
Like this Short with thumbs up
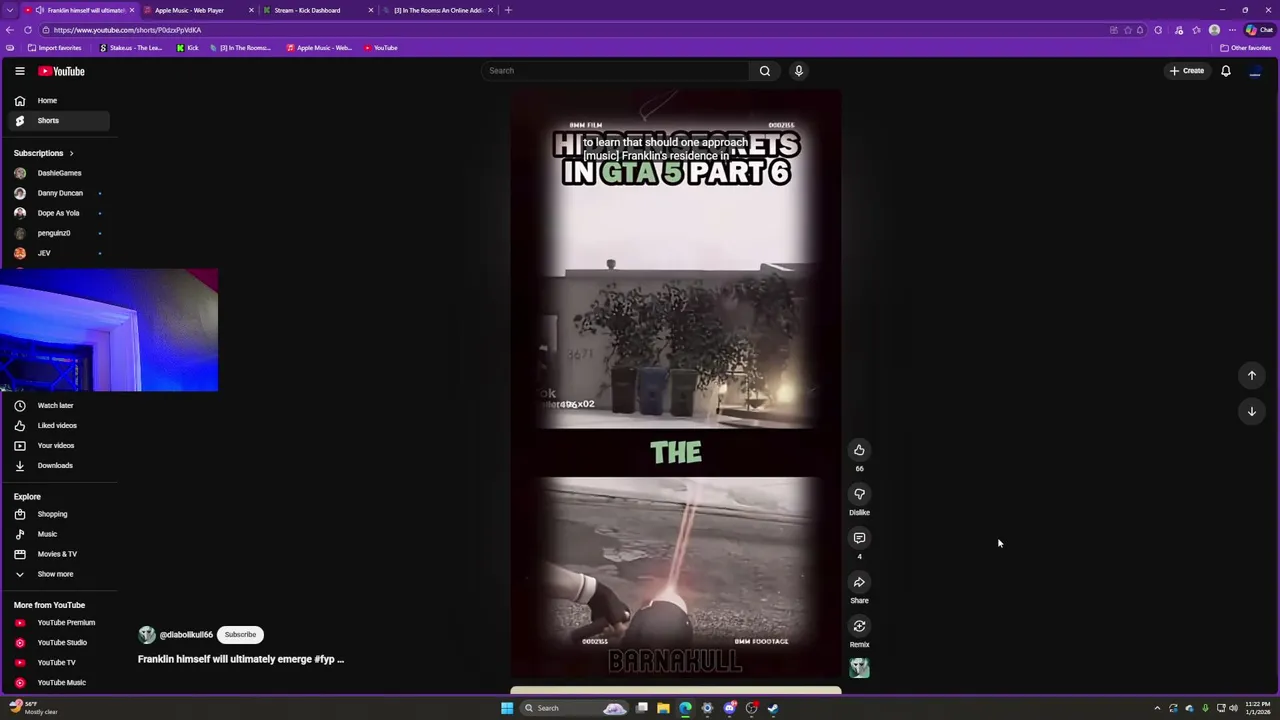859,450
